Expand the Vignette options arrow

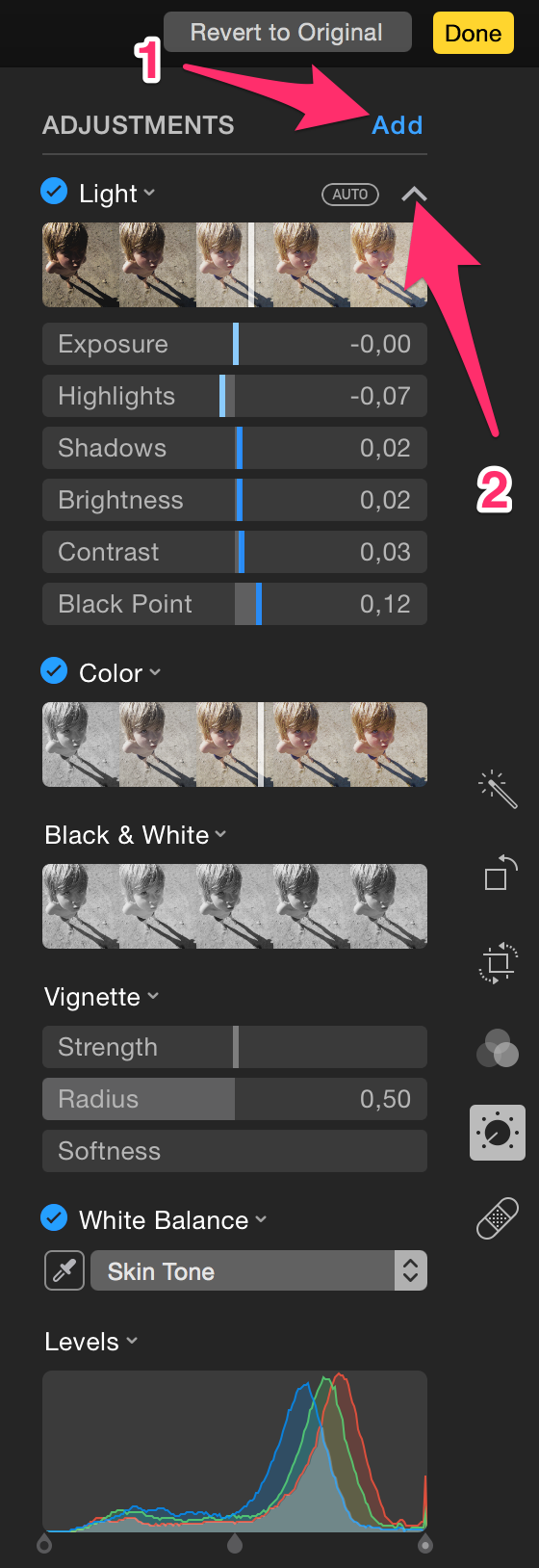click(x=154, y=997)
